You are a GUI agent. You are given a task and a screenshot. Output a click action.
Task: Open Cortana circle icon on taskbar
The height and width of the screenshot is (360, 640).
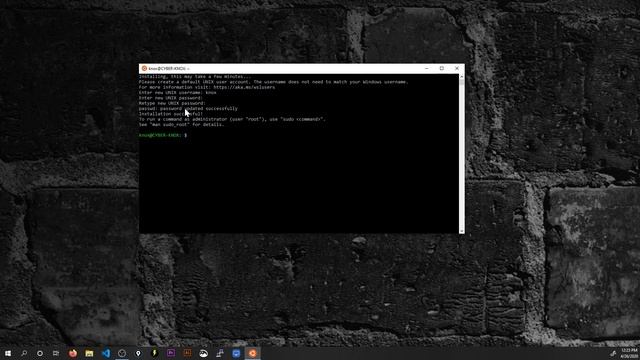40,353
